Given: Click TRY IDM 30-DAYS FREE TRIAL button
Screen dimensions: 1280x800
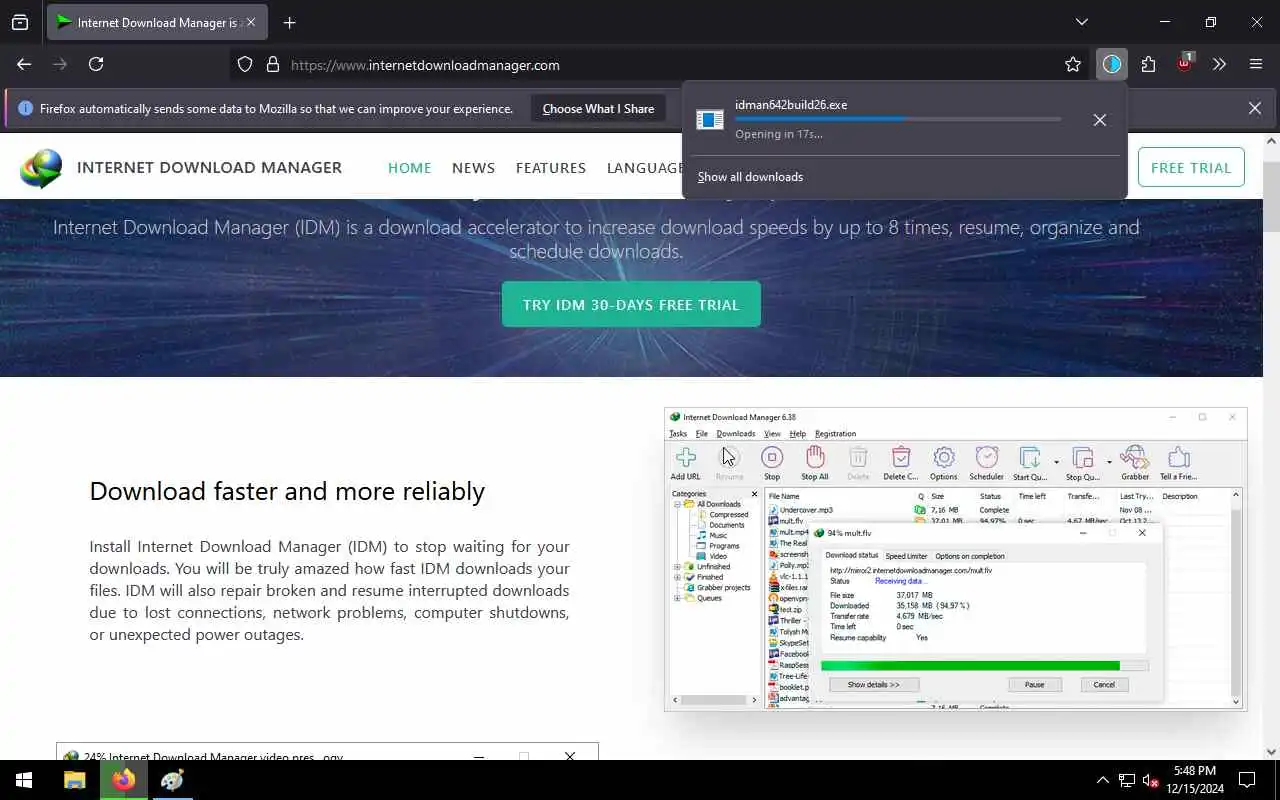Looking at the screenshot, I should [631, 304].
